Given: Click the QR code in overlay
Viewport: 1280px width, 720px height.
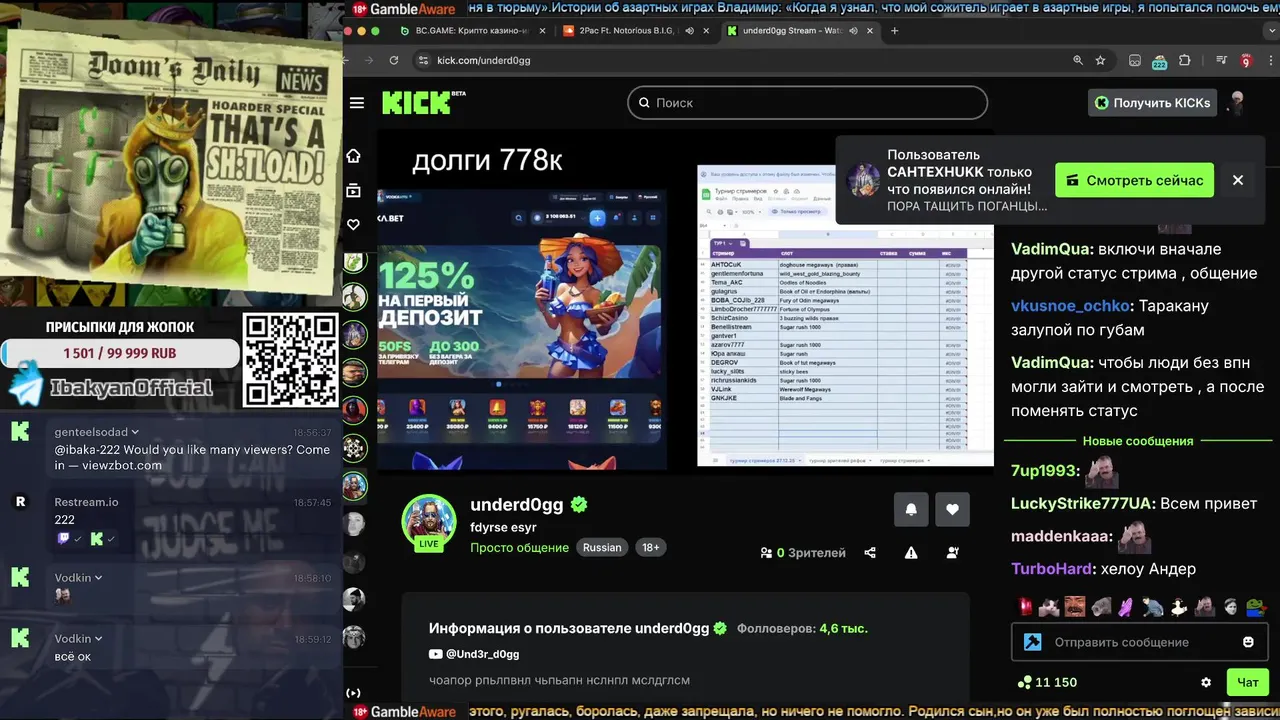Looking at the screenshot, I should [291, 360].
